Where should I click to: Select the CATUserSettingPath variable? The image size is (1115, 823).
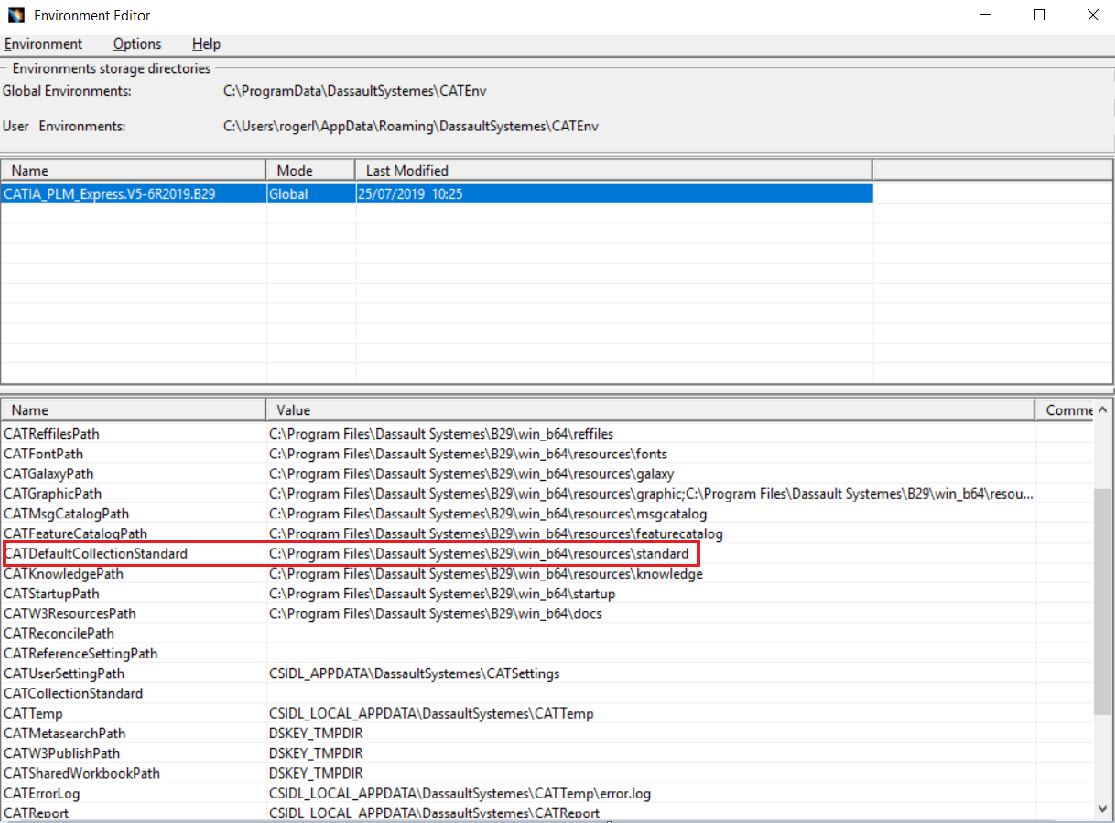coord(64,673)
